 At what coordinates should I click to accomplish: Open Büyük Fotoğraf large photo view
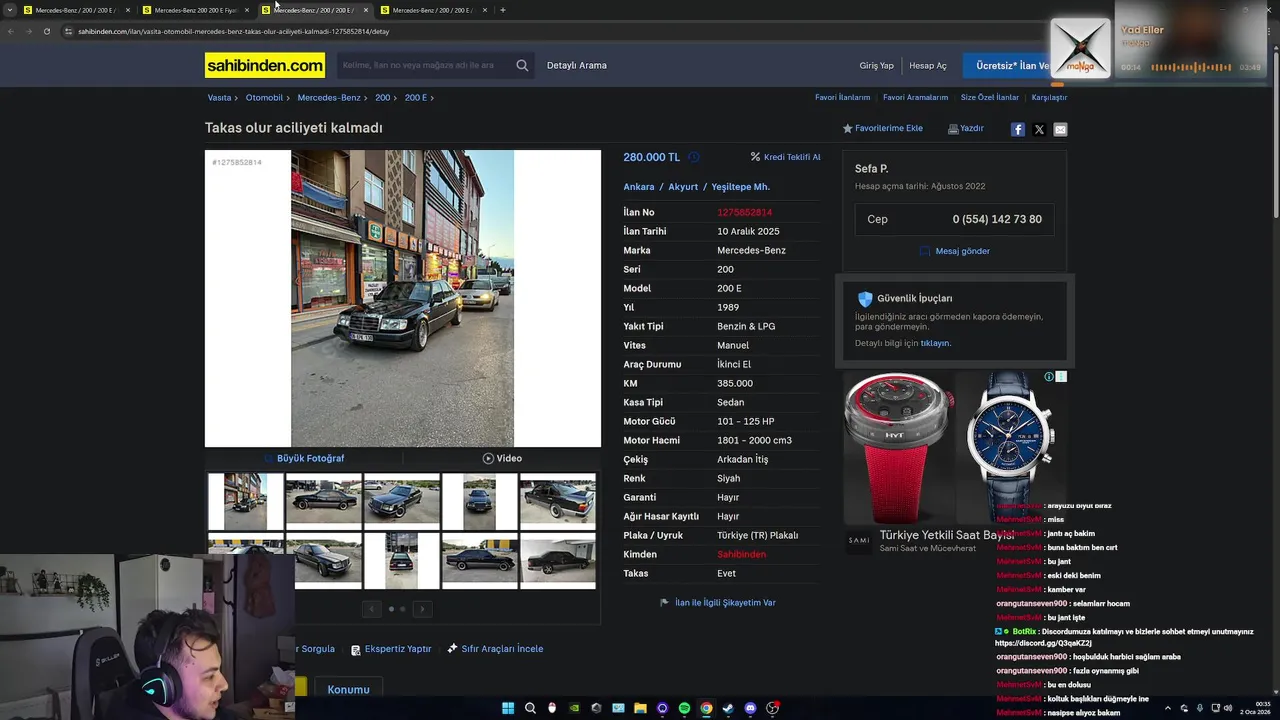tap(304, 458)
